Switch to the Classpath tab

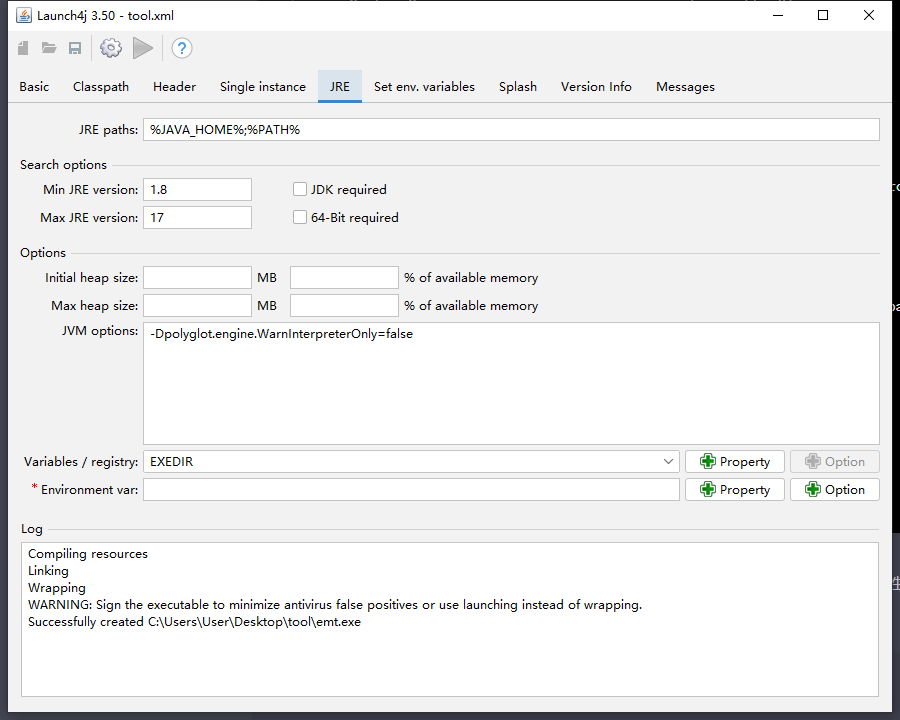click(101, 87)
